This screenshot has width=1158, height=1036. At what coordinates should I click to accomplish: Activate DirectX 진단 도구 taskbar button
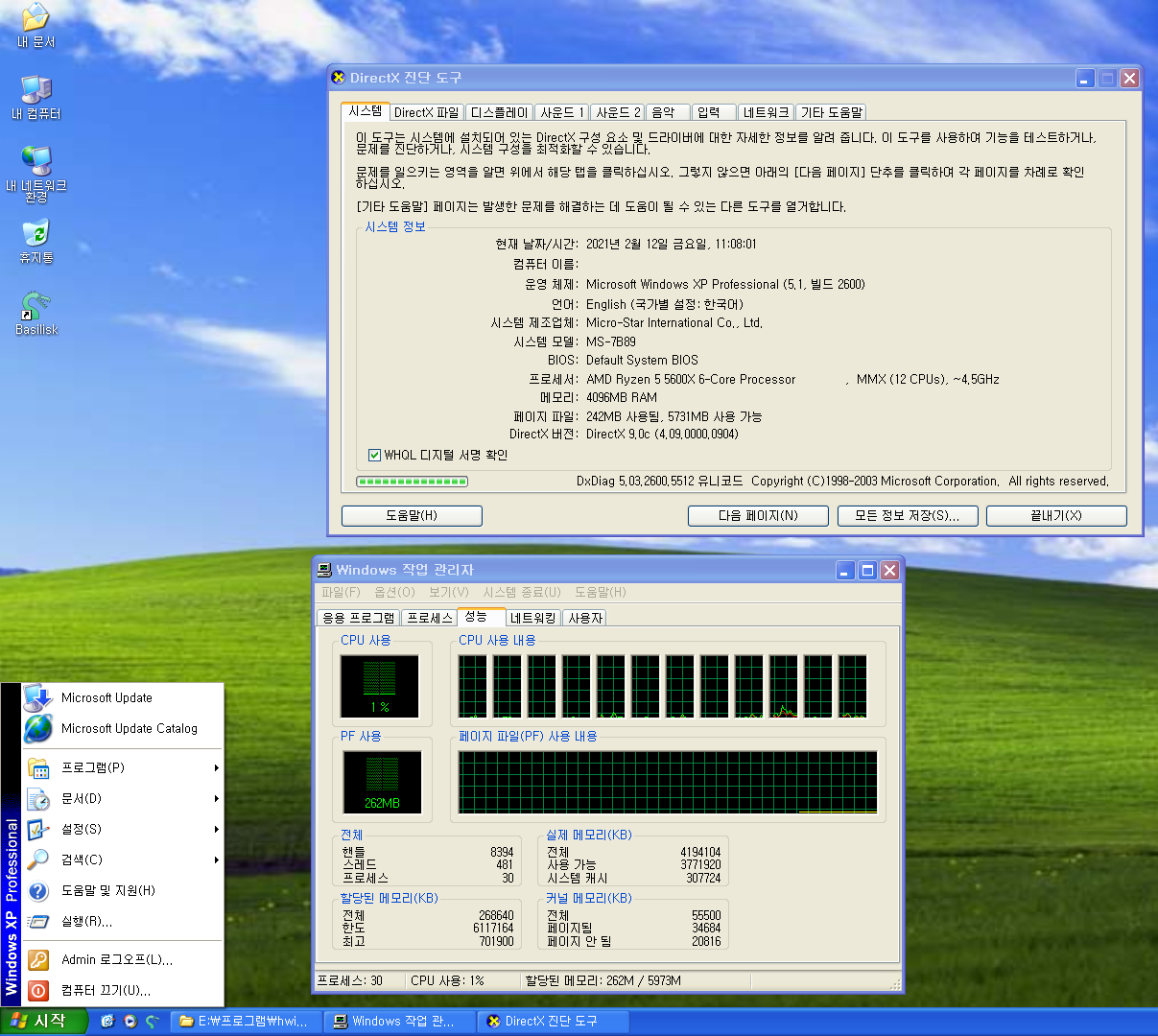coord(554,1022)
